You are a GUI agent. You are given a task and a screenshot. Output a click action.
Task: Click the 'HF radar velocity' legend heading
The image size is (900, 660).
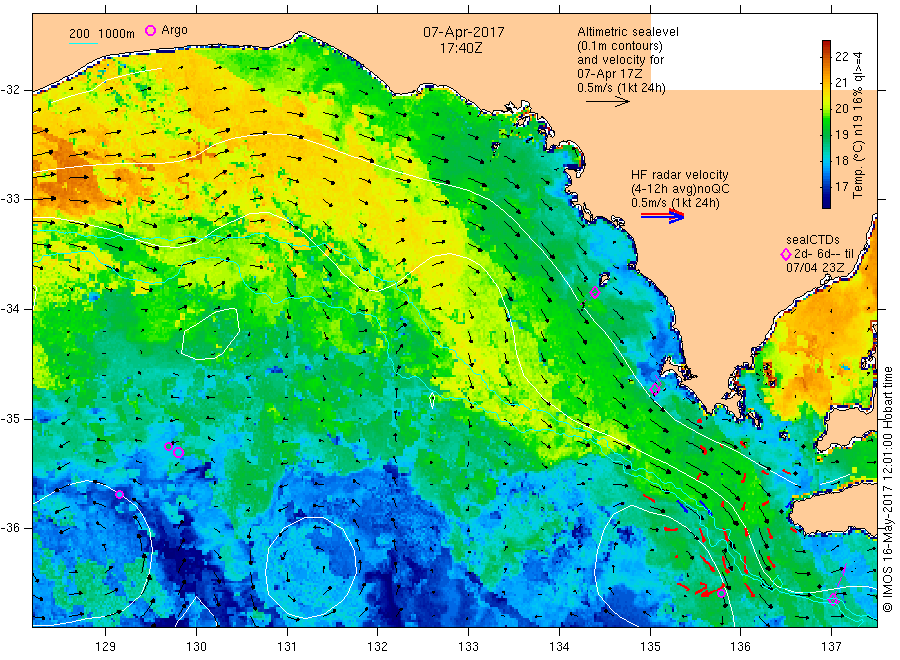680,175
